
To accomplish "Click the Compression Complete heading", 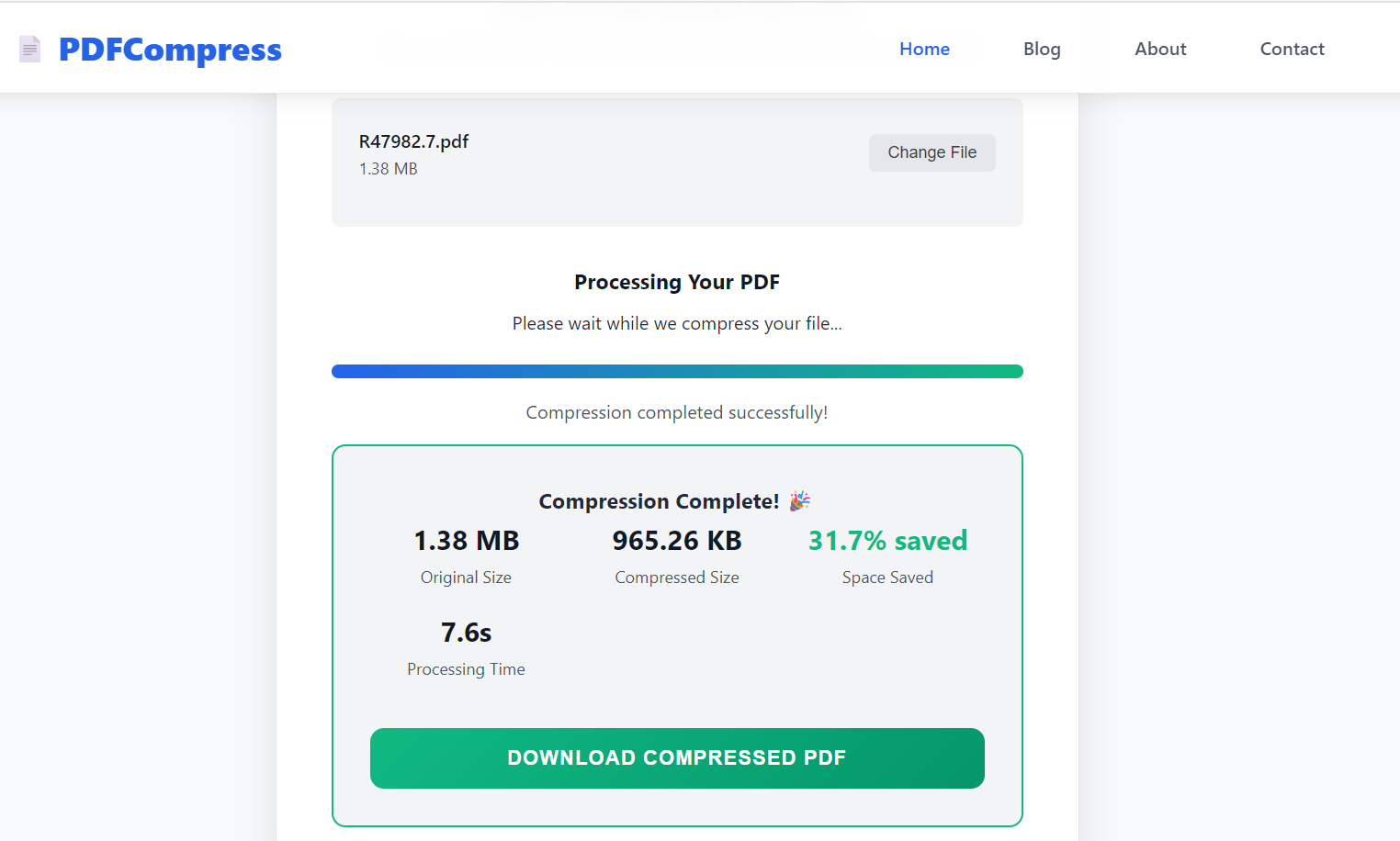I will pyautogui.click(x=658, y=501).
